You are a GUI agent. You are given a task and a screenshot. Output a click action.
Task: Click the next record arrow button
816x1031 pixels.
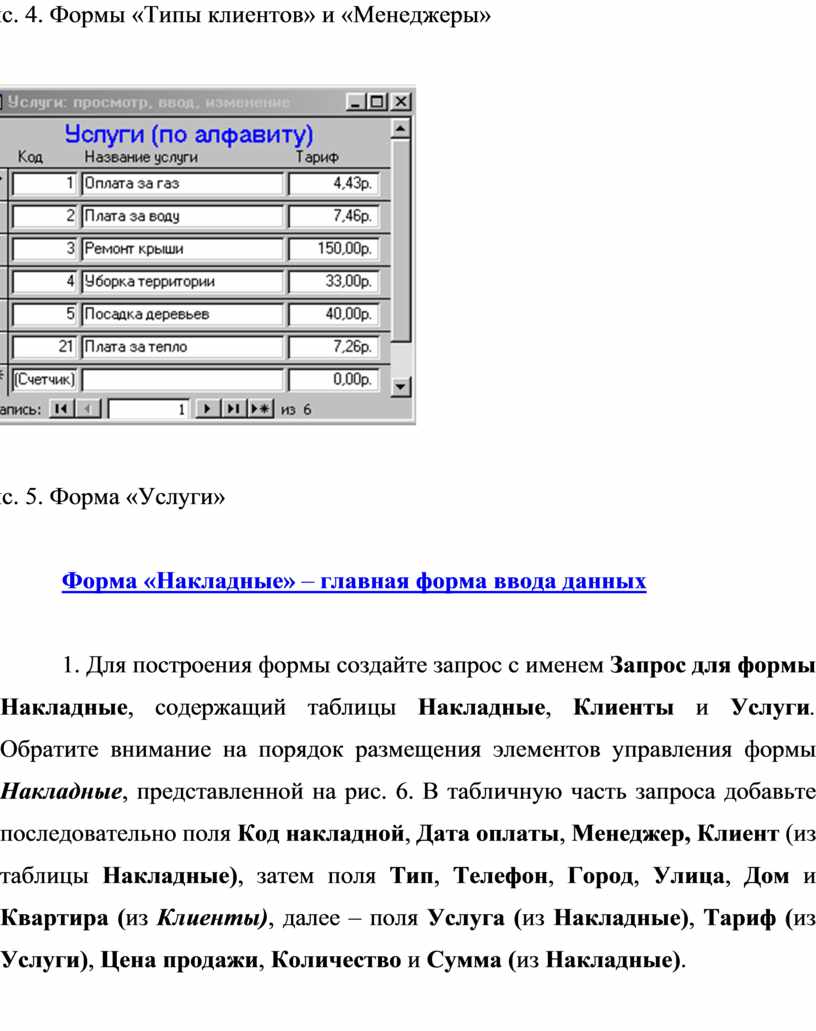(x=207, y=409)
